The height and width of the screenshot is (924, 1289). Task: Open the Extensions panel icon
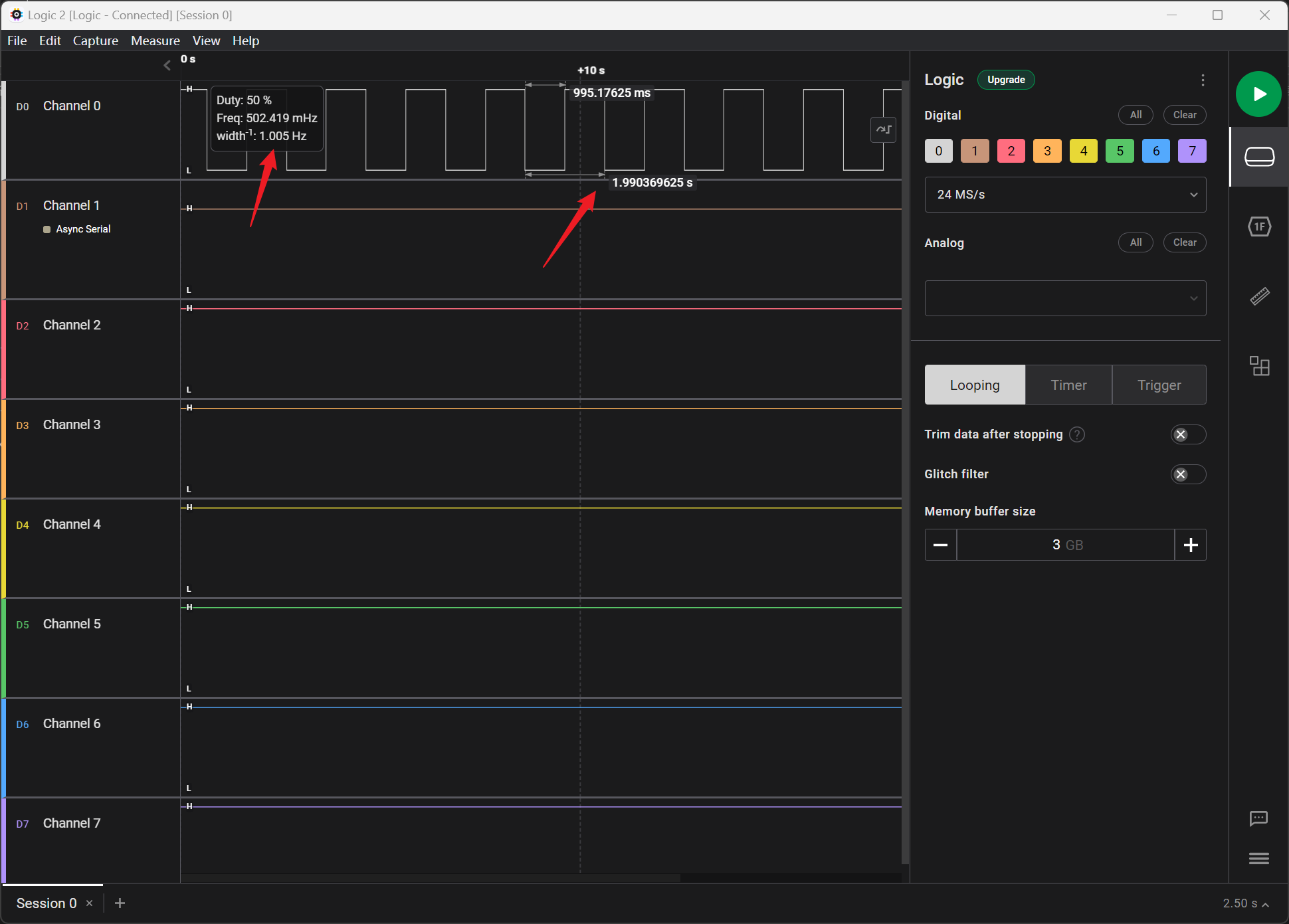pyautogui.click(x=1258, y=365)
